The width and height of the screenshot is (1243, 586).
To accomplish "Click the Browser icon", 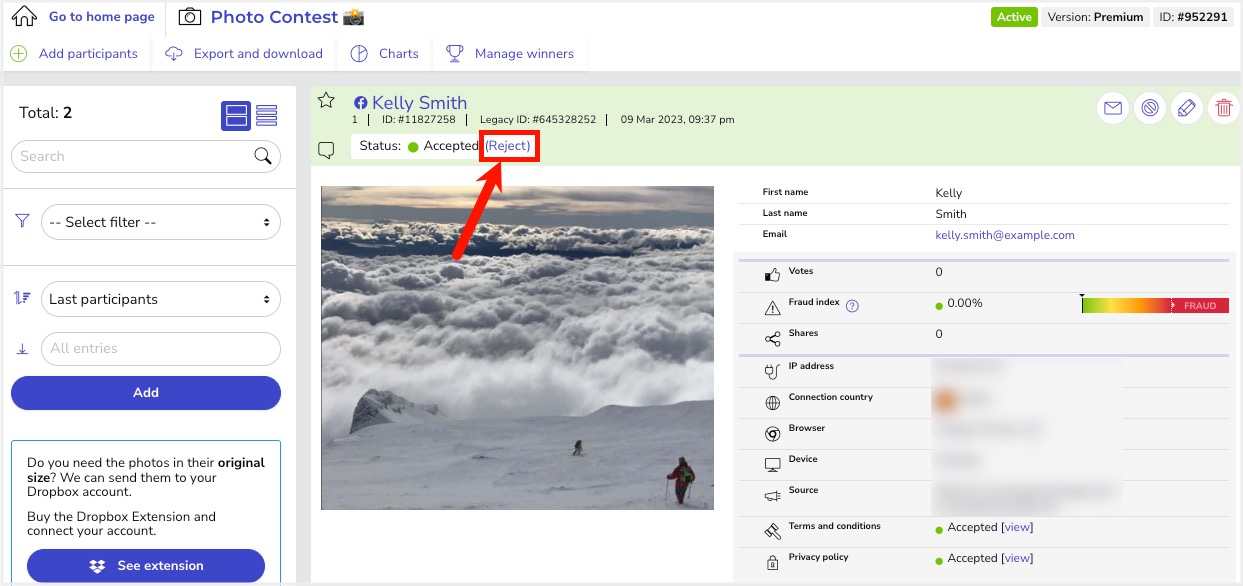I will click(x=772, y=434).
